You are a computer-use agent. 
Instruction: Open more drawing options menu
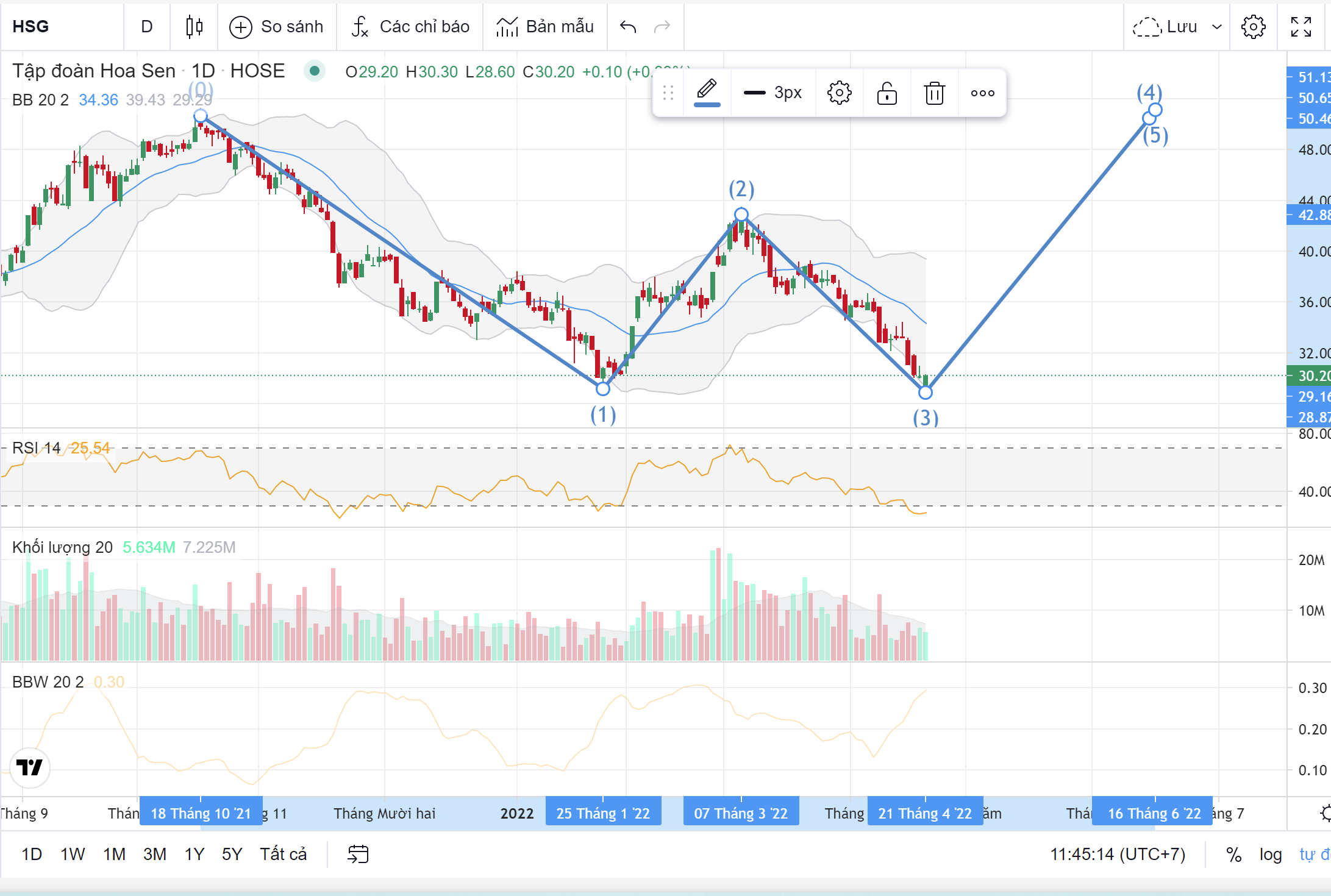[x=982, y=93]
